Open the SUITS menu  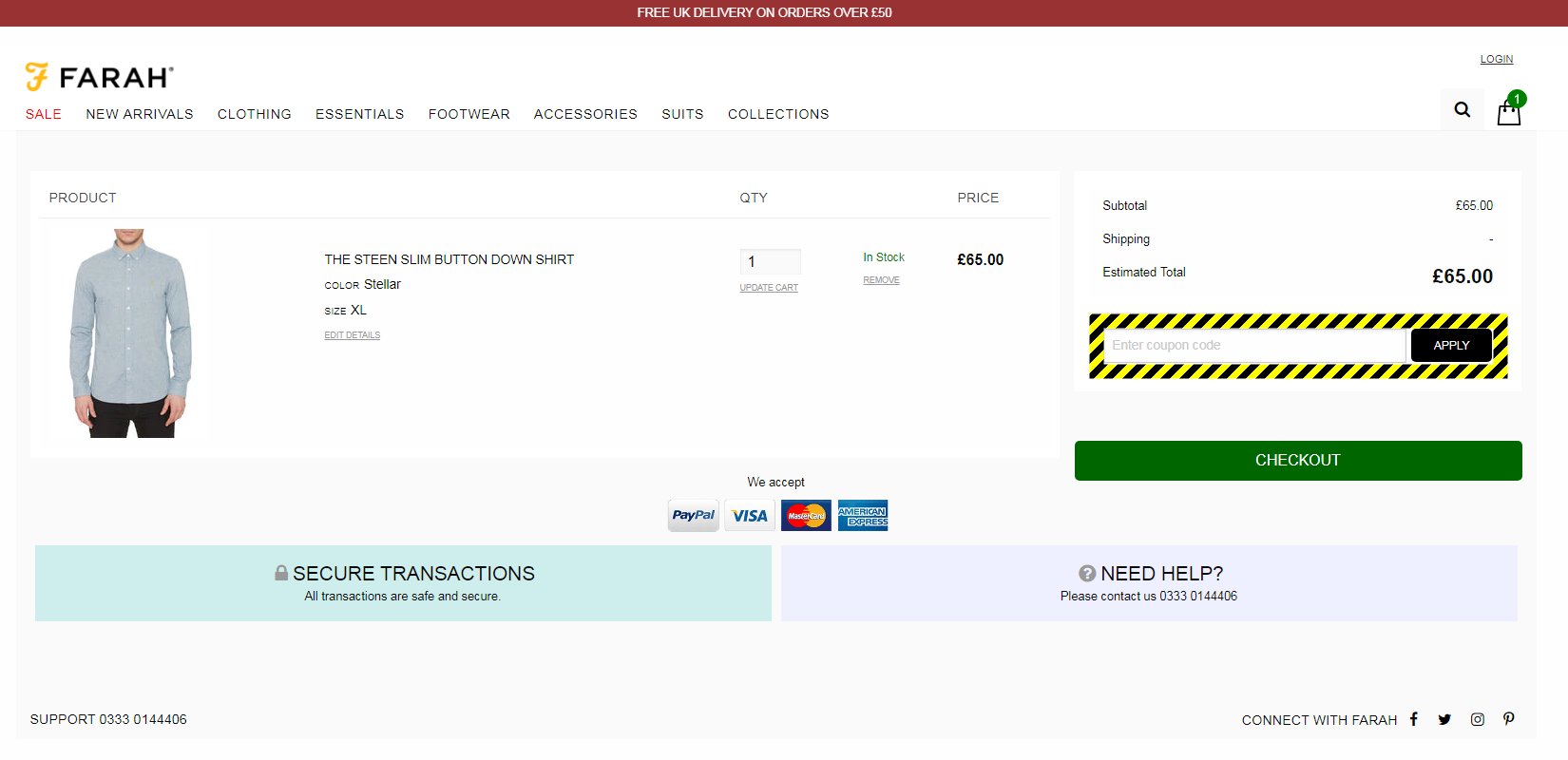point(683,114)
